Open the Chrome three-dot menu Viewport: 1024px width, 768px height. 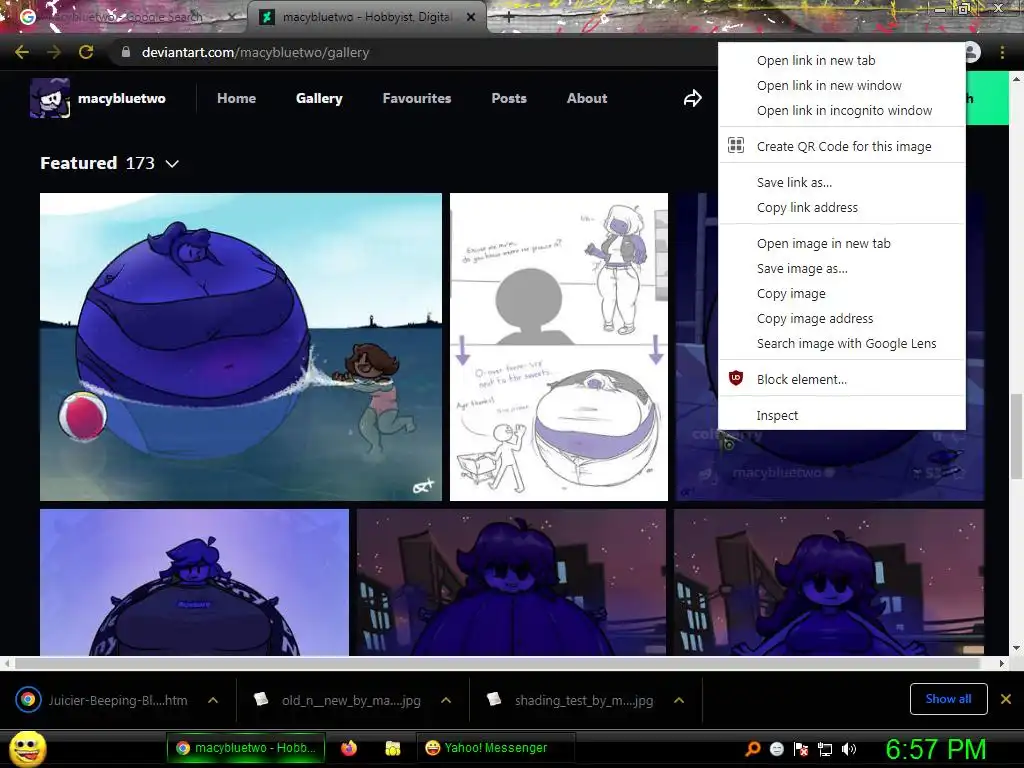1002,52
